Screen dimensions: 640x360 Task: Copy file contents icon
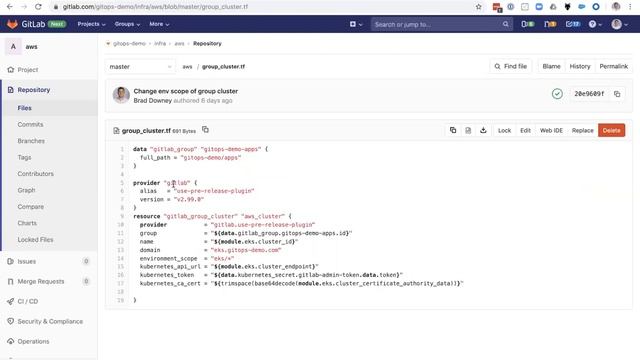click(x=453, y=130)
